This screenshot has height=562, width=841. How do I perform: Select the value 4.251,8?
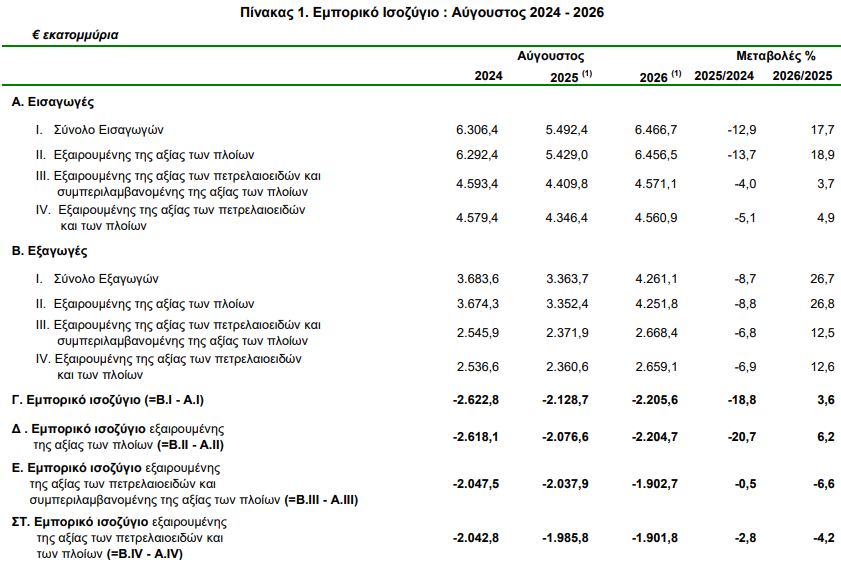(x=656, y=304)
